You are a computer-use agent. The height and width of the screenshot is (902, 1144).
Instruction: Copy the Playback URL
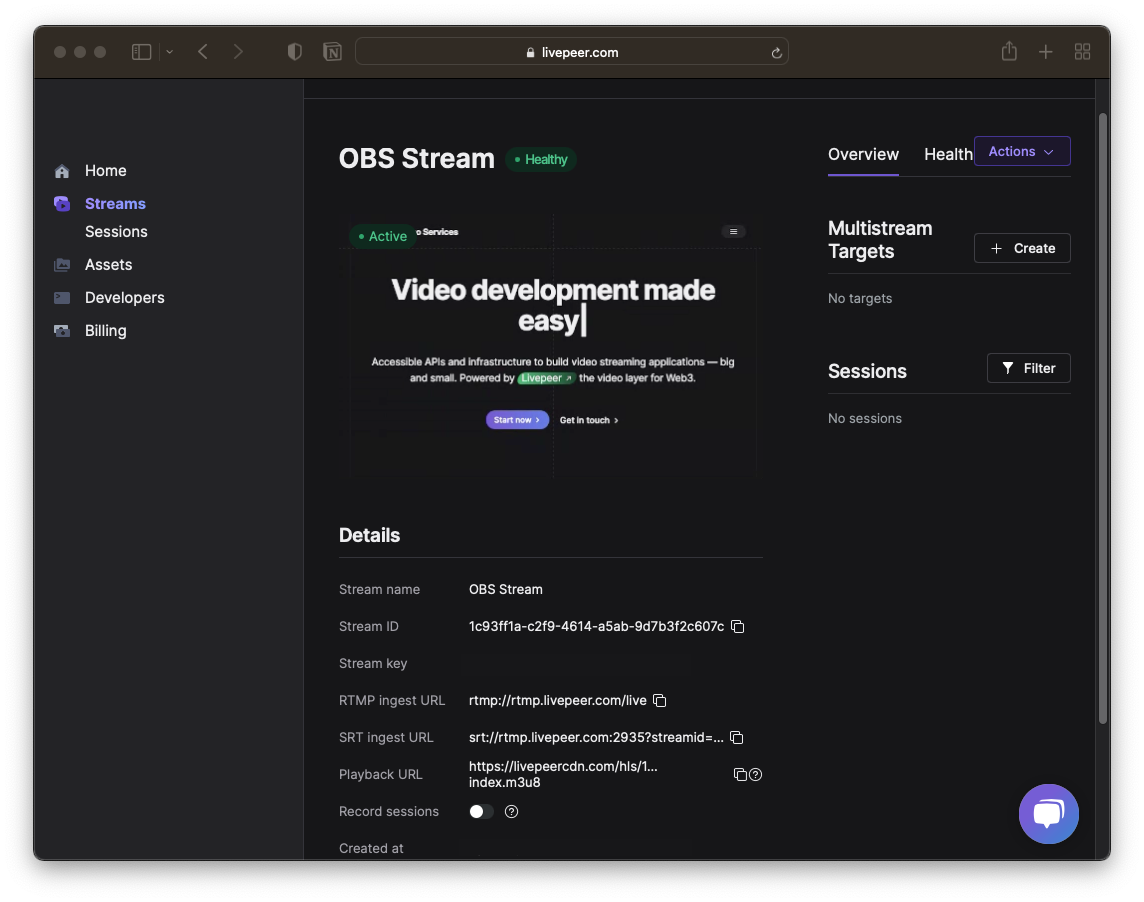[x=740, y=775]
